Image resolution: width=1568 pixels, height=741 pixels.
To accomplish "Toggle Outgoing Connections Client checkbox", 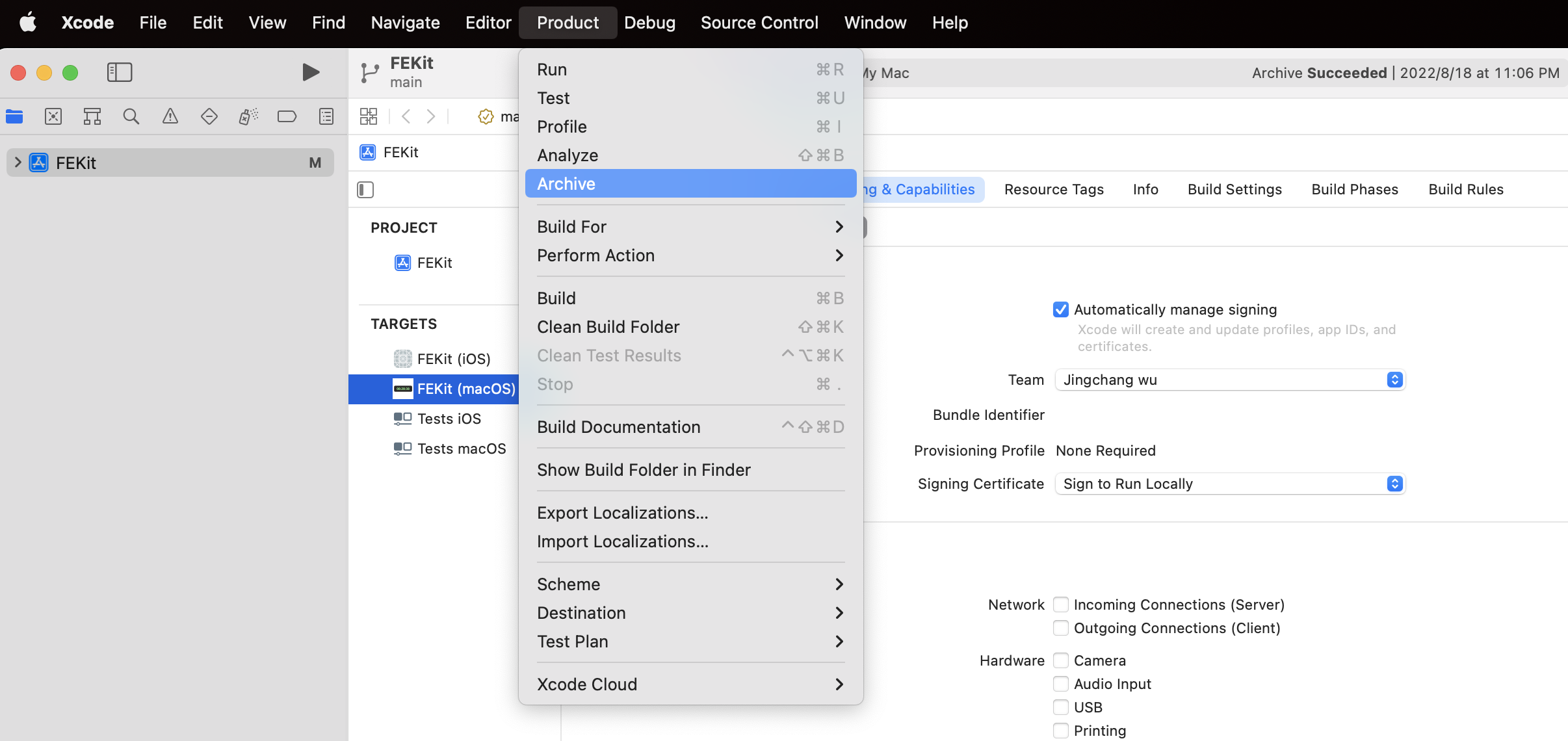I will (1060, 628).
